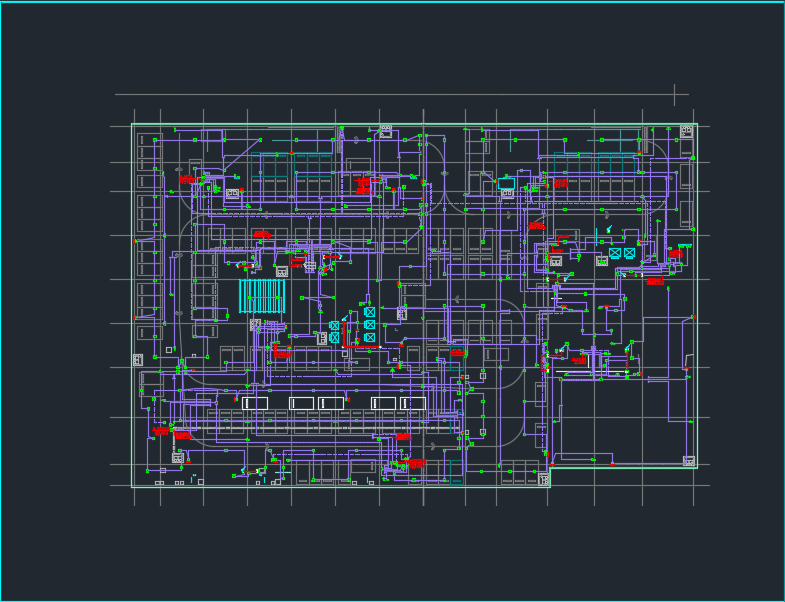Select the leftmost white rectangle in the row of five
Screen dimensions: 785x602
pos(255,403)
